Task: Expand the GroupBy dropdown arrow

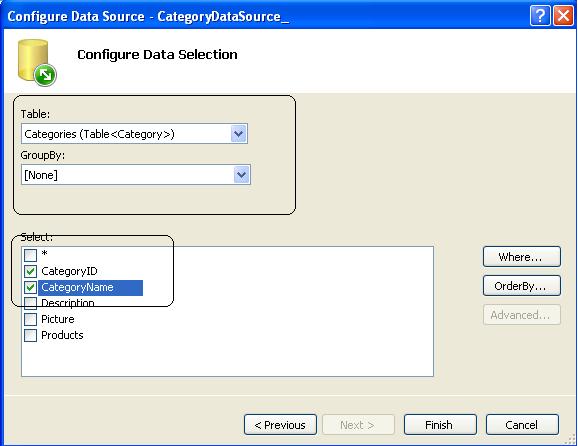Action: click(x=241, y=175)
